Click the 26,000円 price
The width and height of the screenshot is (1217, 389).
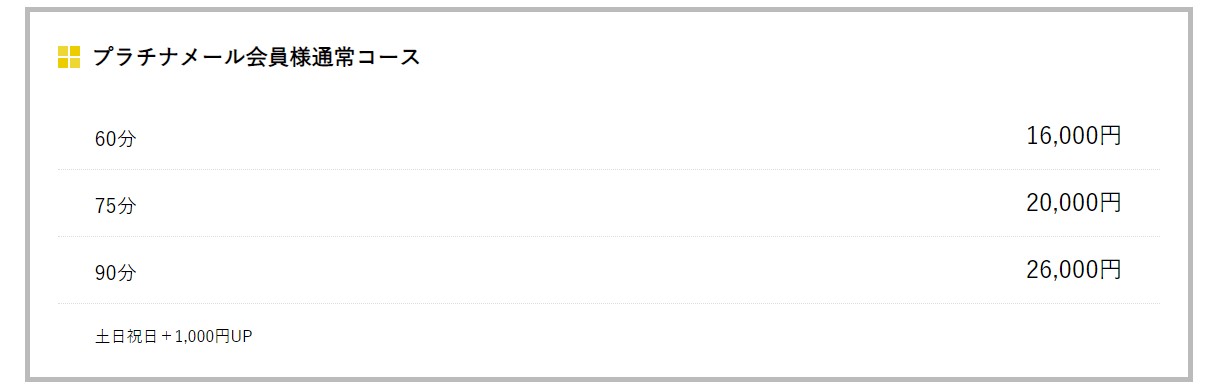click(x=1073, y=270)
